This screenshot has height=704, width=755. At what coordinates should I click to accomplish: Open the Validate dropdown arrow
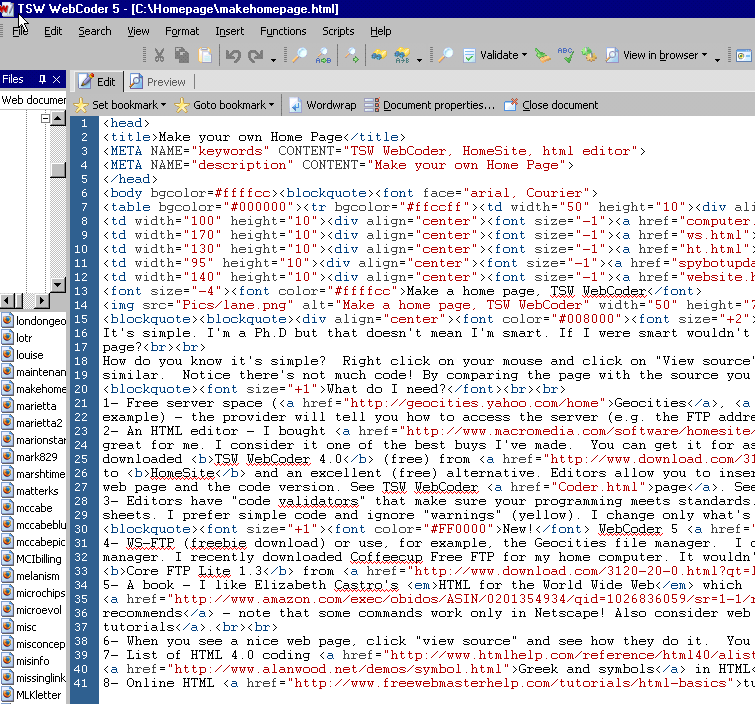pyautogui.click(x=524, y=55)
